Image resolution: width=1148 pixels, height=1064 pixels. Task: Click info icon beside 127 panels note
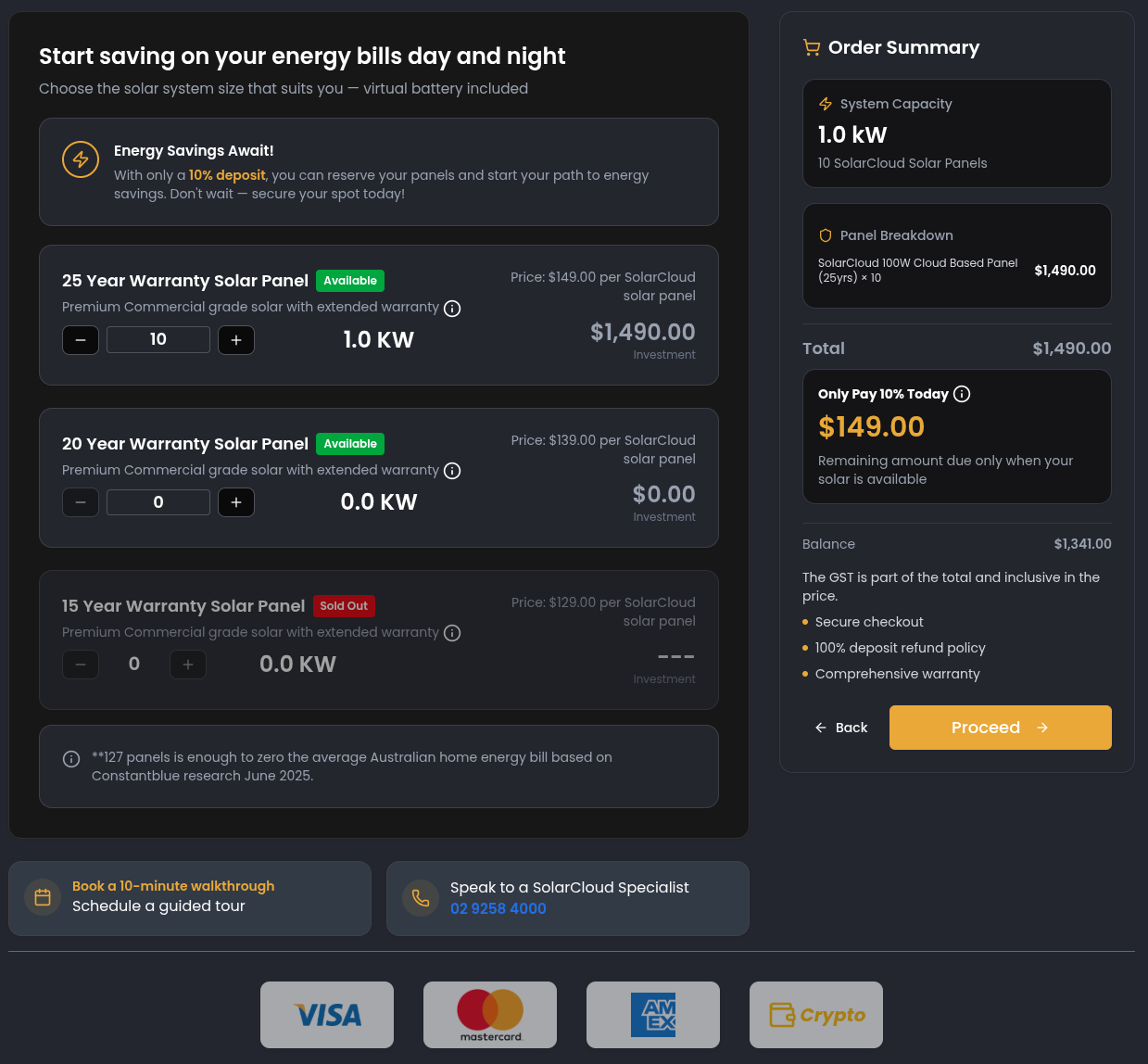pyautogui.click(x=71, y=759)
